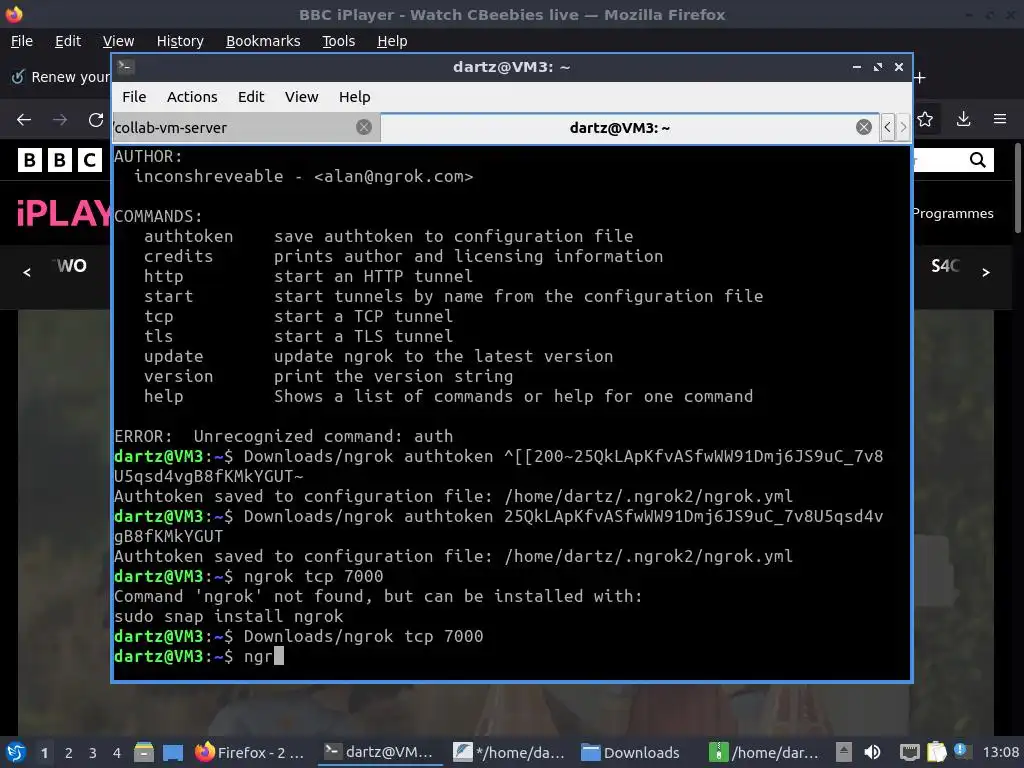Screen dimensions: 1024x768
Task: Select the BBC TWO channel
Action: [x=71, y=266]
